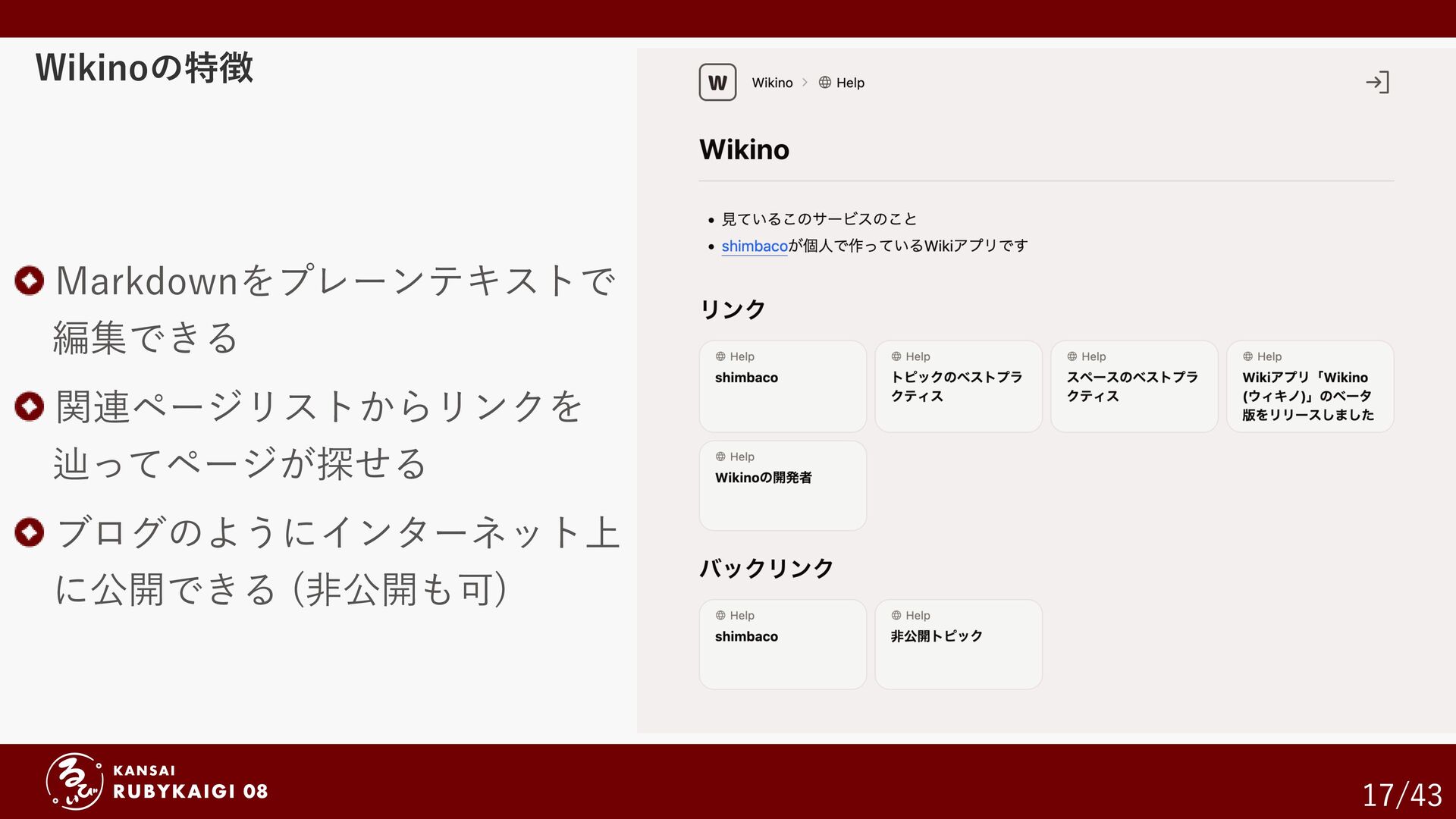The image size is (1456, 819).
Task: Open the shimbaco card under バックリンク
Action: click(783, 644)
